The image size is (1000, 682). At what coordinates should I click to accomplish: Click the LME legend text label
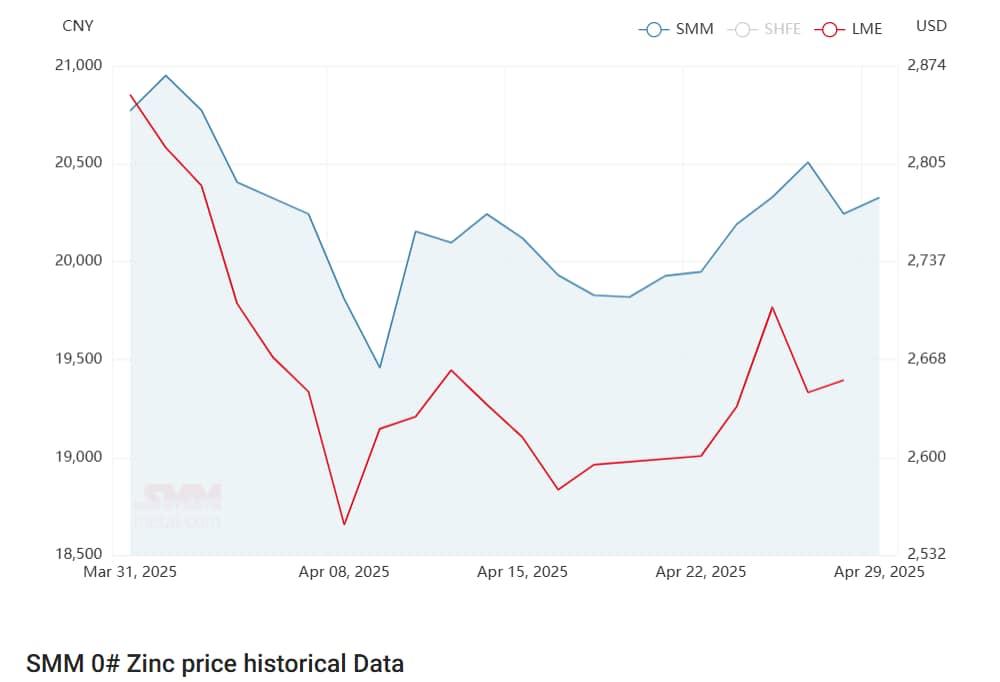[866, 29]
